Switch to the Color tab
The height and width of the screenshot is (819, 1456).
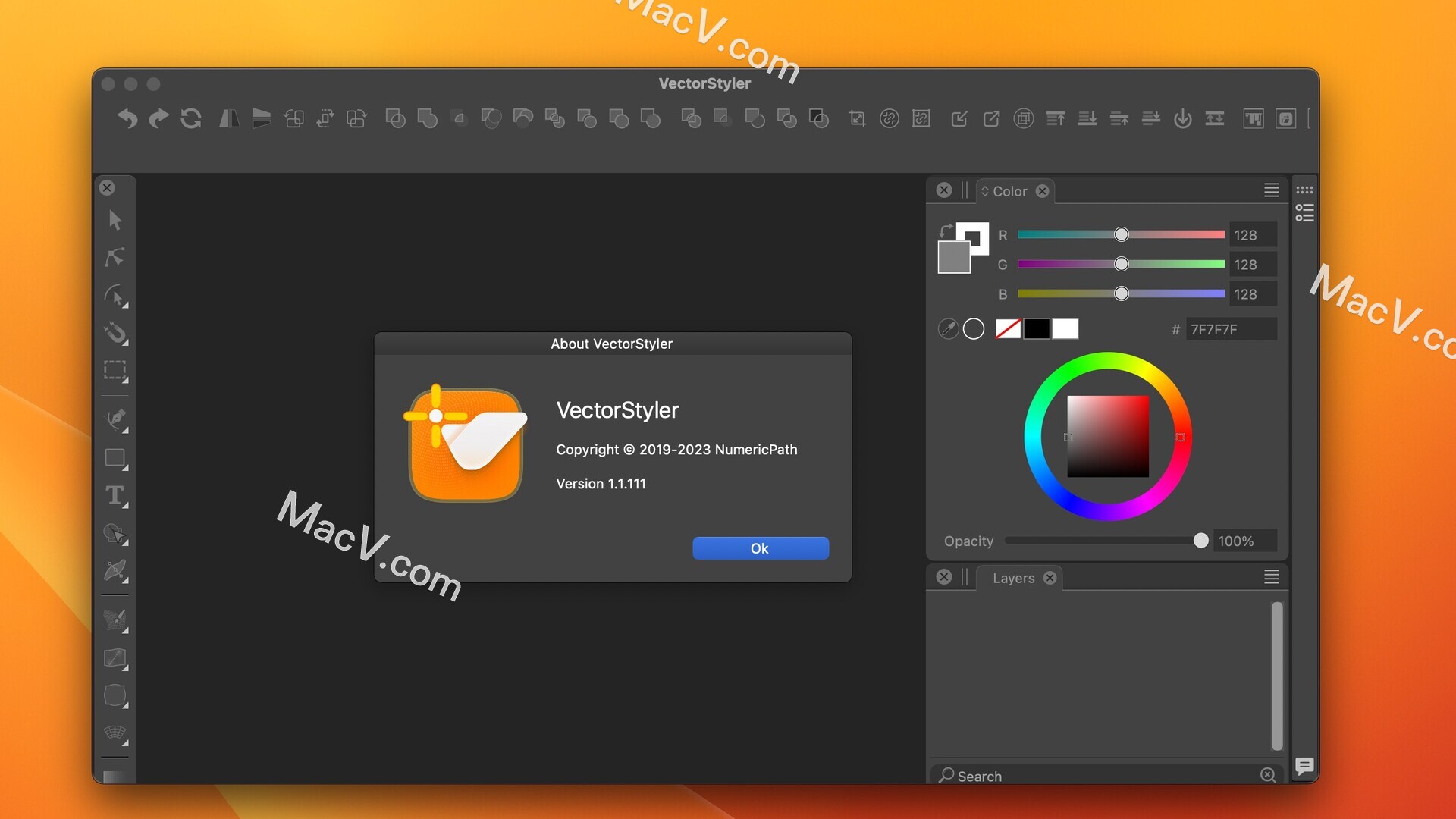[1009, 191]
